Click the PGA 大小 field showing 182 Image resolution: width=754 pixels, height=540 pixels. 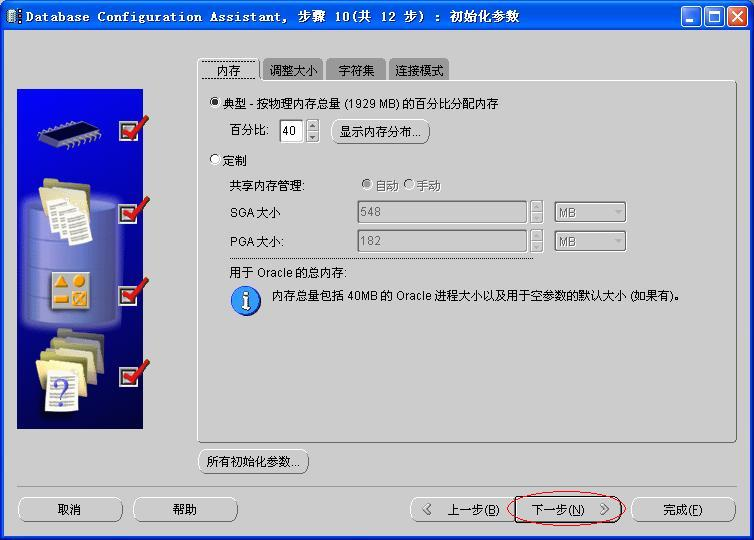442,241
